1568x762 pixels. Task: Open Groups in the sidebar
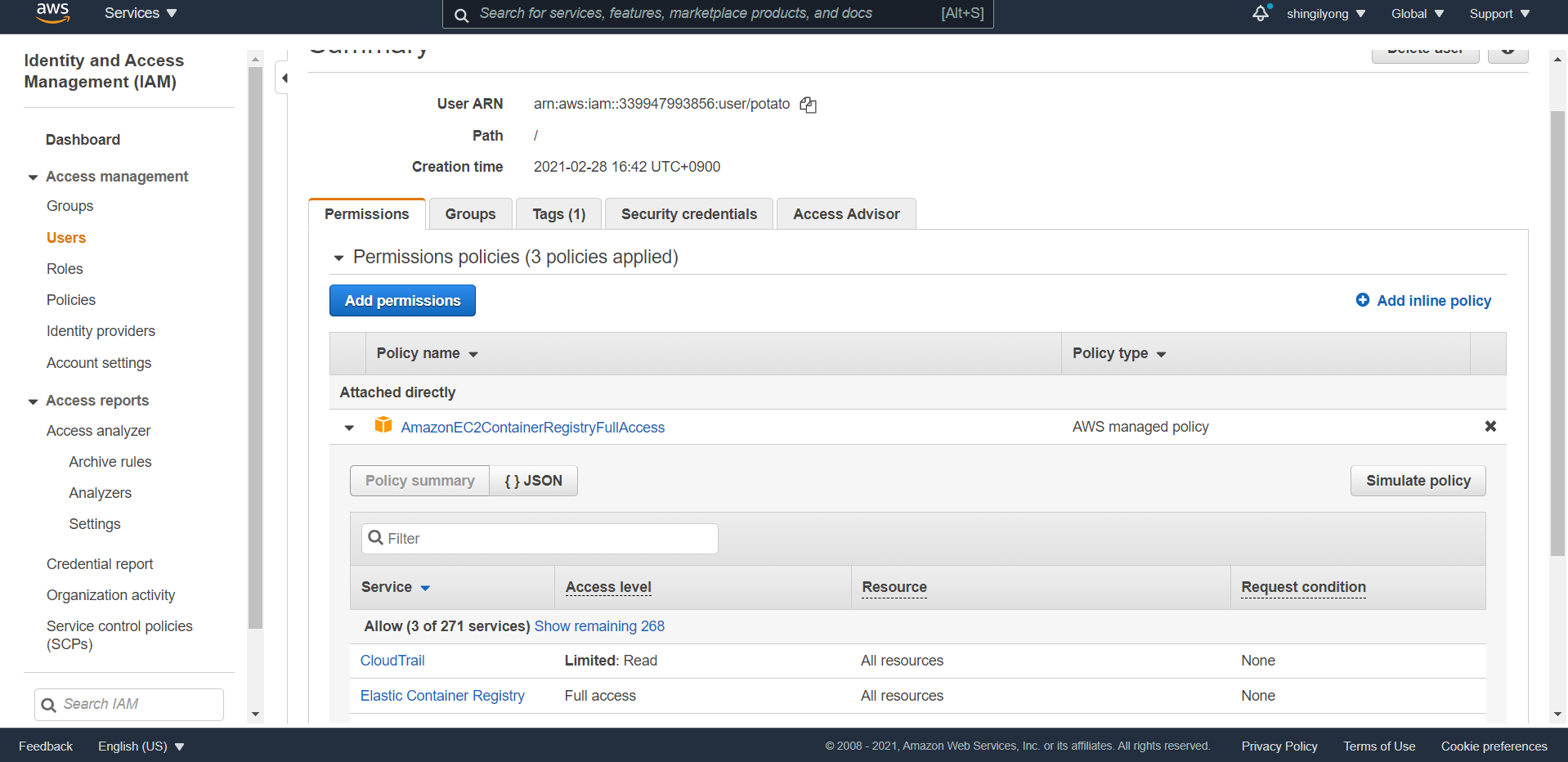69,206
